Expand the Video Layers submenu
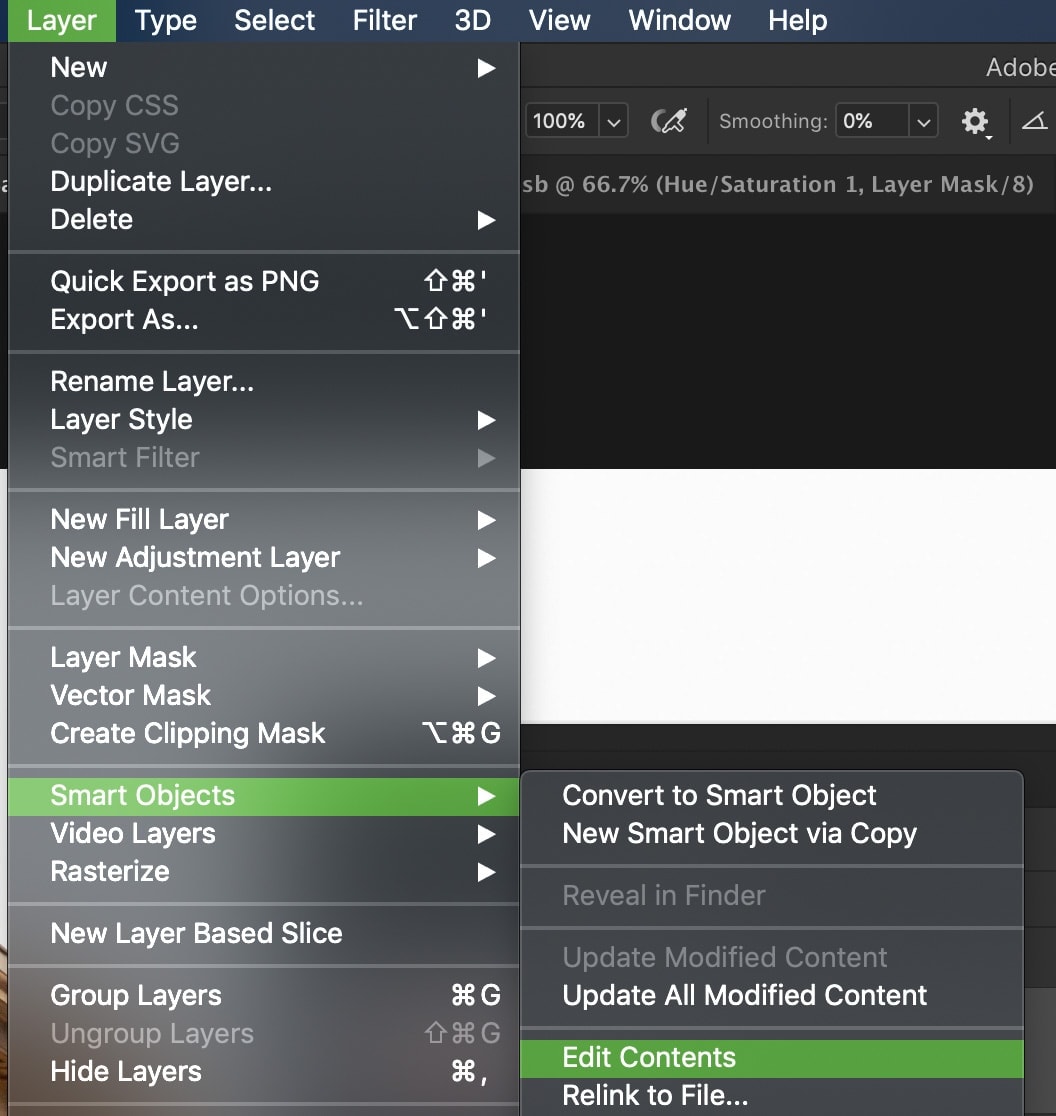This screenshot has height=1116, width=1056. pos(264,833)
